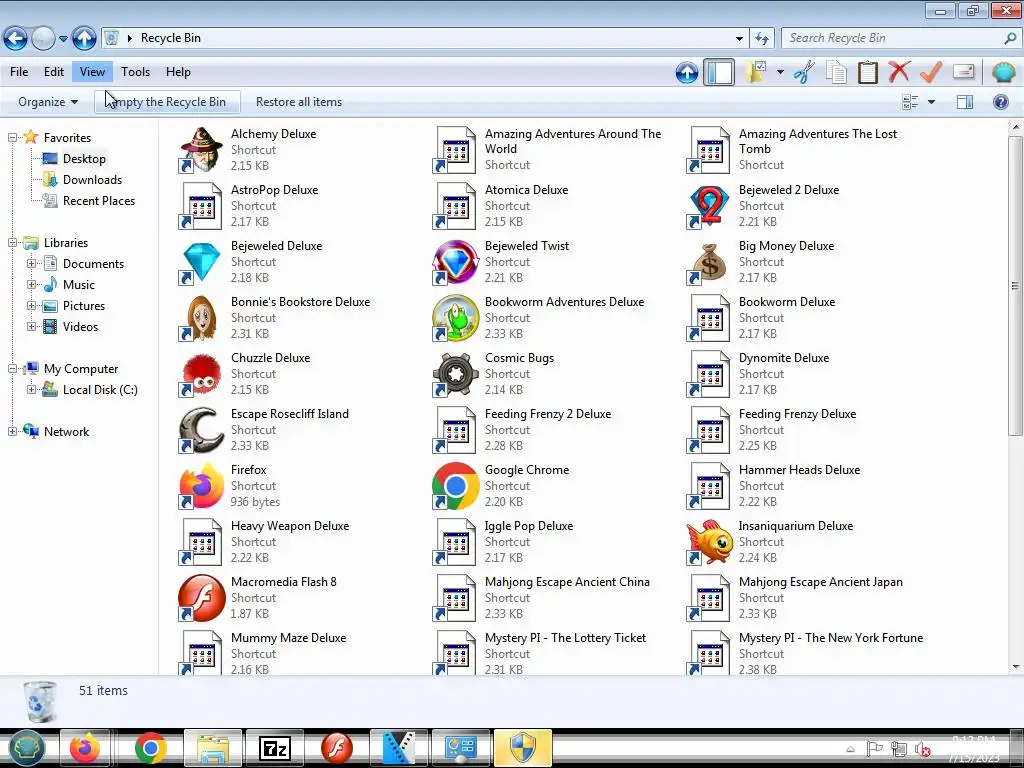Open the address bar history dropdown
Image resolution: width=1024 pixels, height=768 pixels.
739,39
